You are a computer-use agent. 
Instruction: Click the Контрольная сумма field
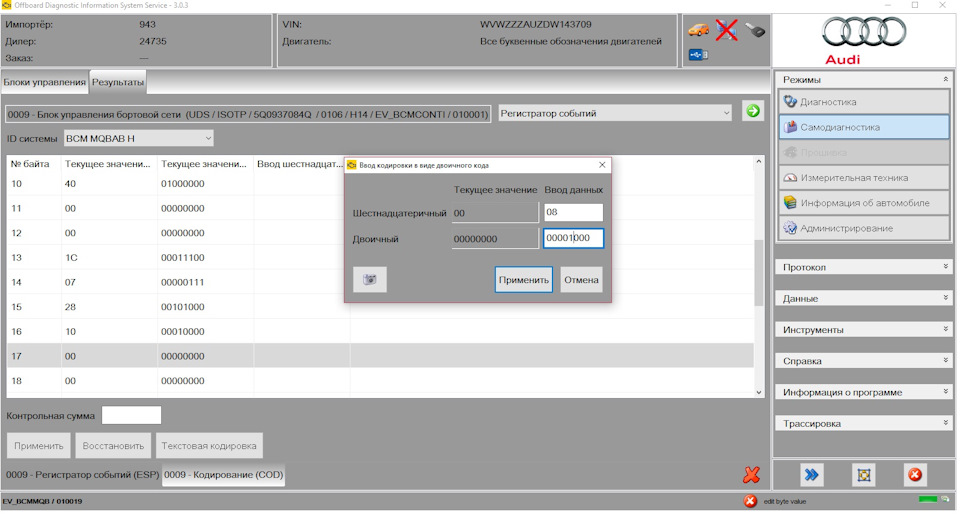pos(131,415)
